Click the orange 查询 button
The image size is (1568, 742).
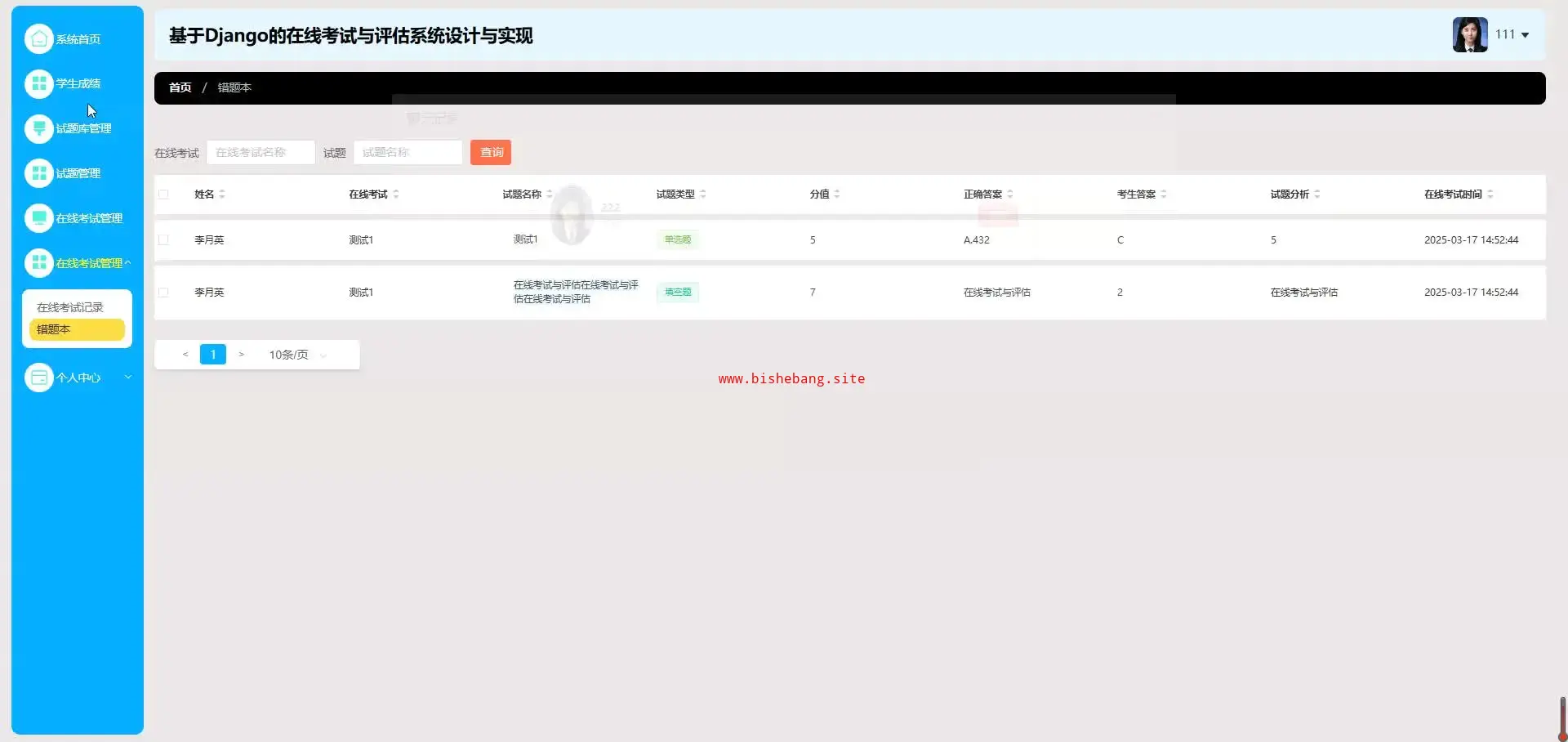491,152
